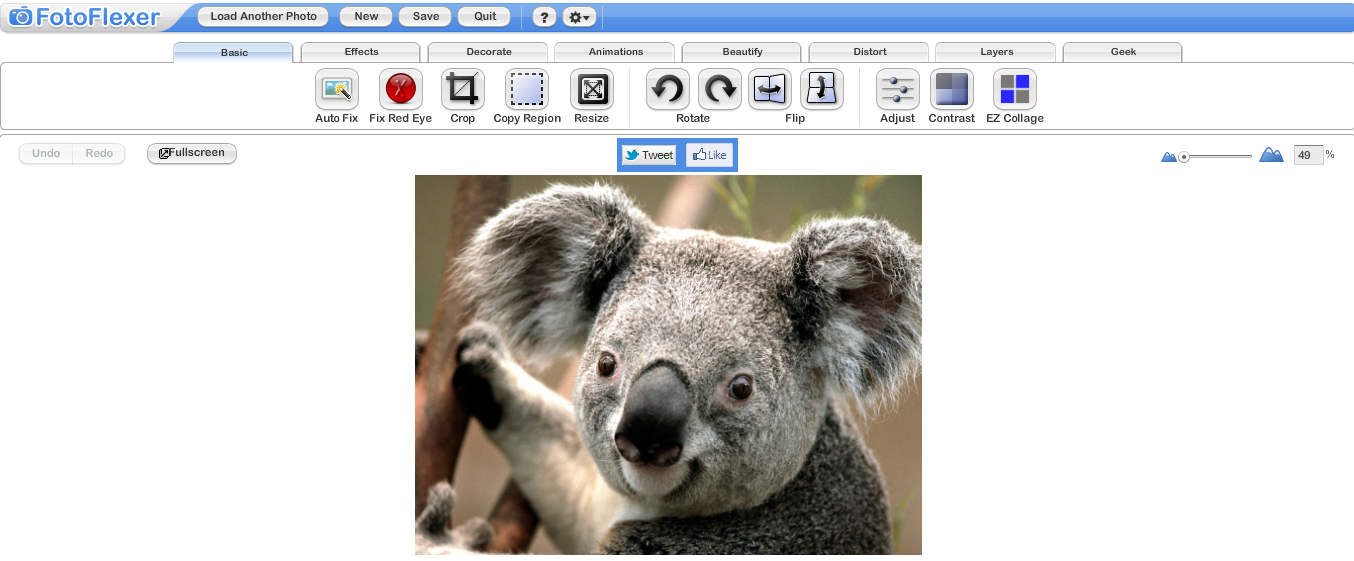The height and width of the screenshot is (561, 1354).
Task: Click the New button
Action: click(366, 17)
